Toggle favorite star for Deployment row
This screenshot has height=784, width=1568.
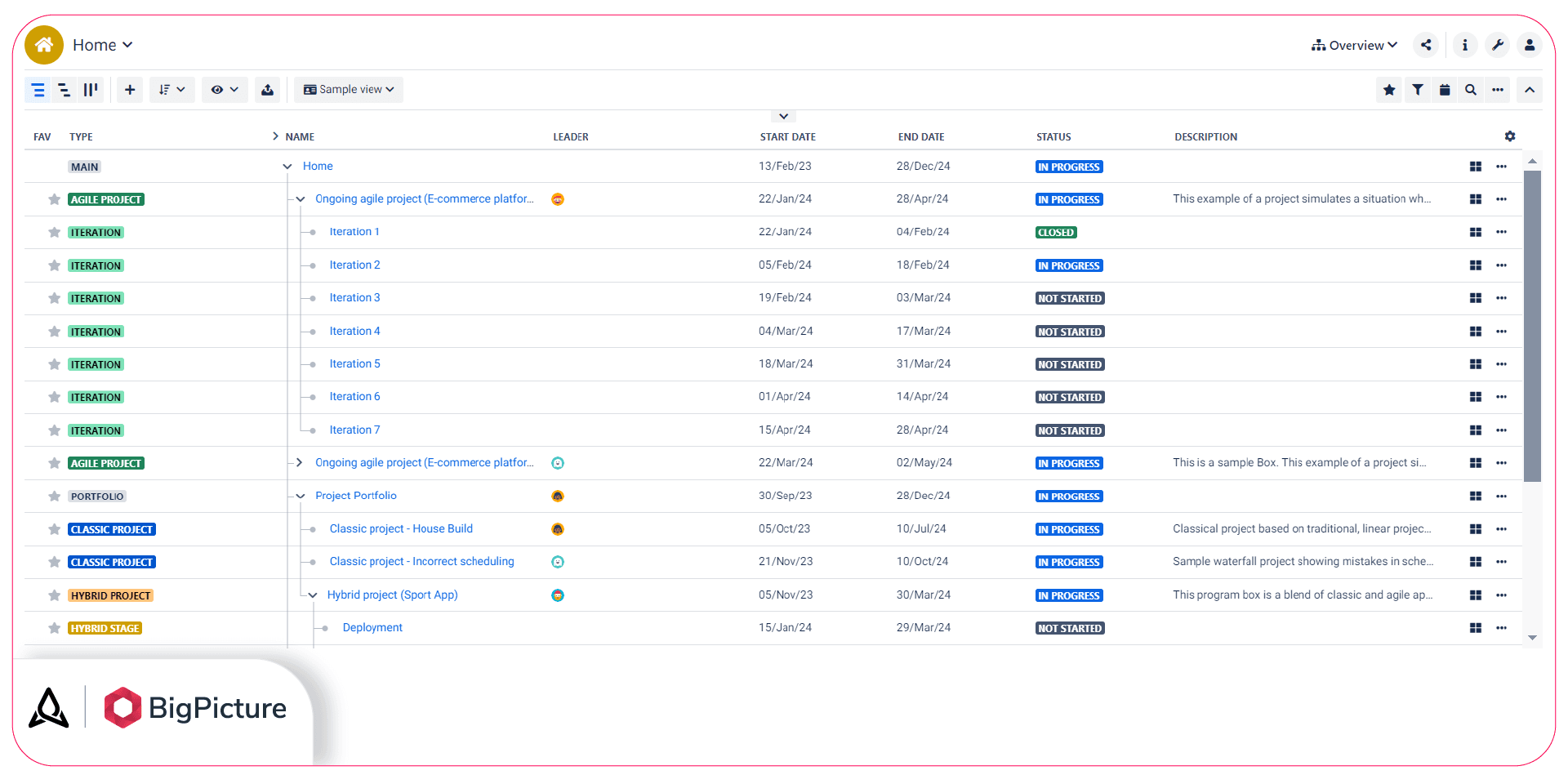coord(54,628)
